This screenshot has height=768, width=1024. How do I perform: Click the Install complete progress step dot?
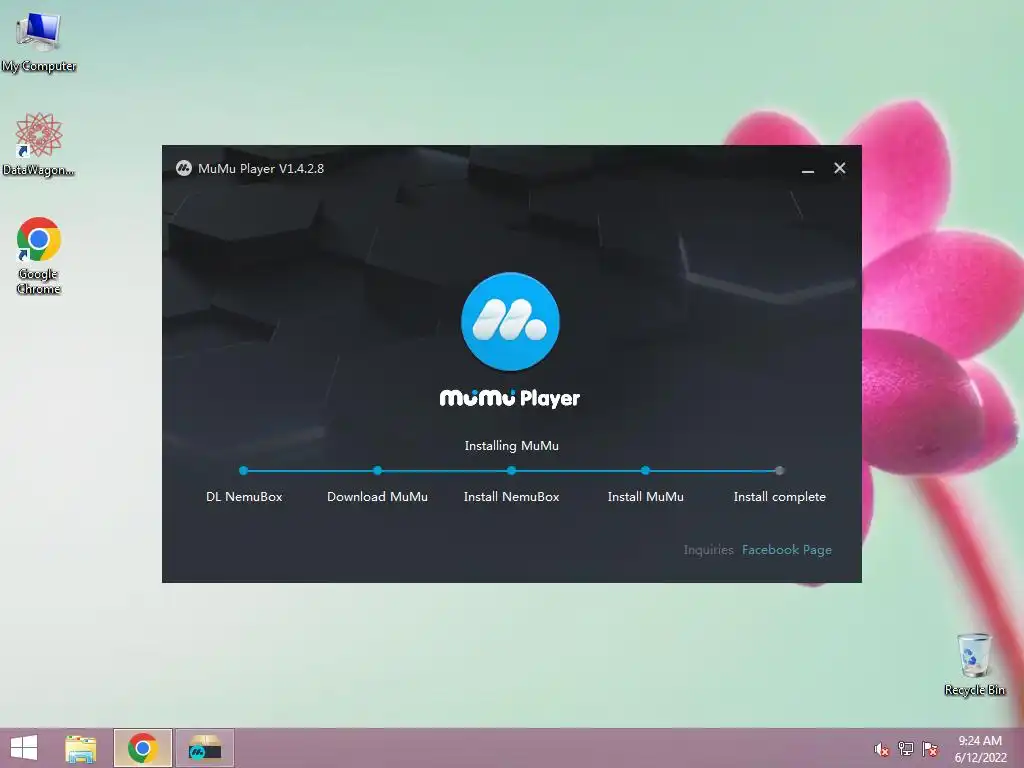(x=779, y=470)
